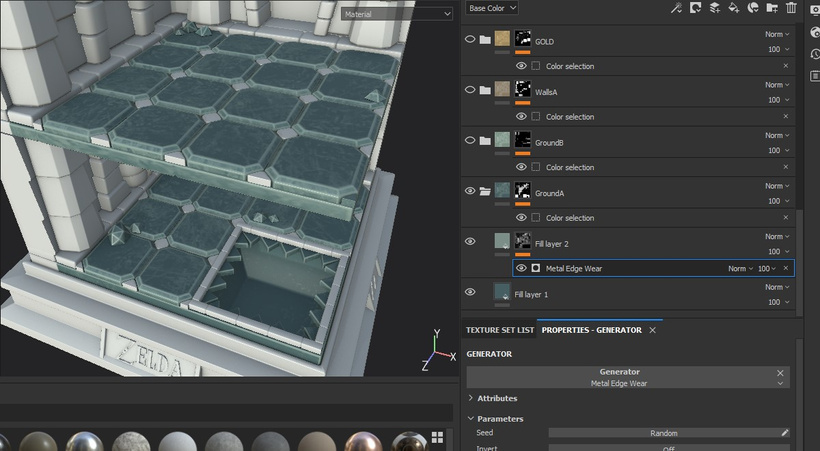Screen dimensions: 820x451
Task: Switch to the Texture Set List tab
Action: click(499, 330)
